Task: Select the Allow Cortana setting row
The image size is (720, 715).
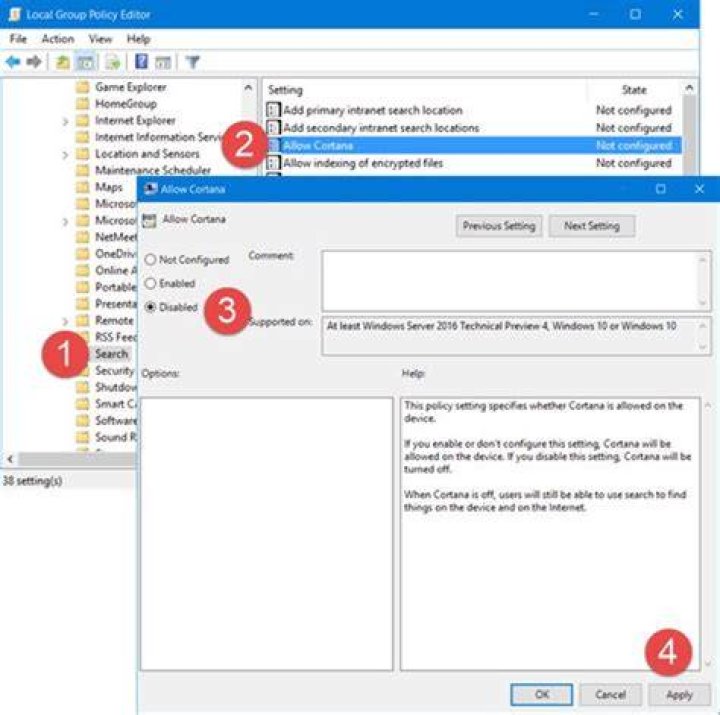Action: pyautogui.click(x=473, y=146)
